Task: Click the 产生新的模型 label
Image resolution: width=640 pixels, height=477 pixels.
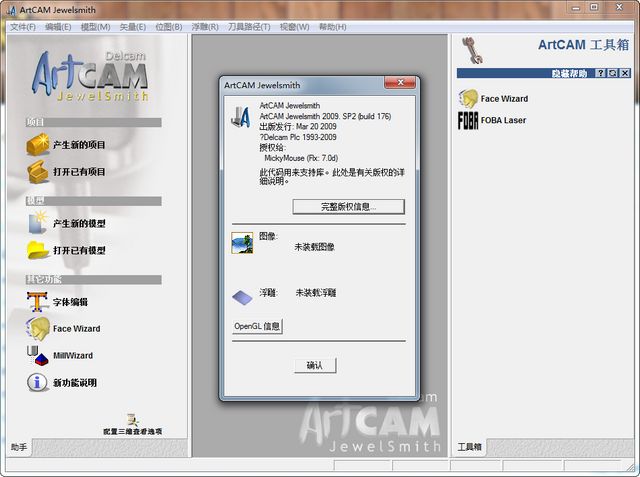Action: pos(79,223)
